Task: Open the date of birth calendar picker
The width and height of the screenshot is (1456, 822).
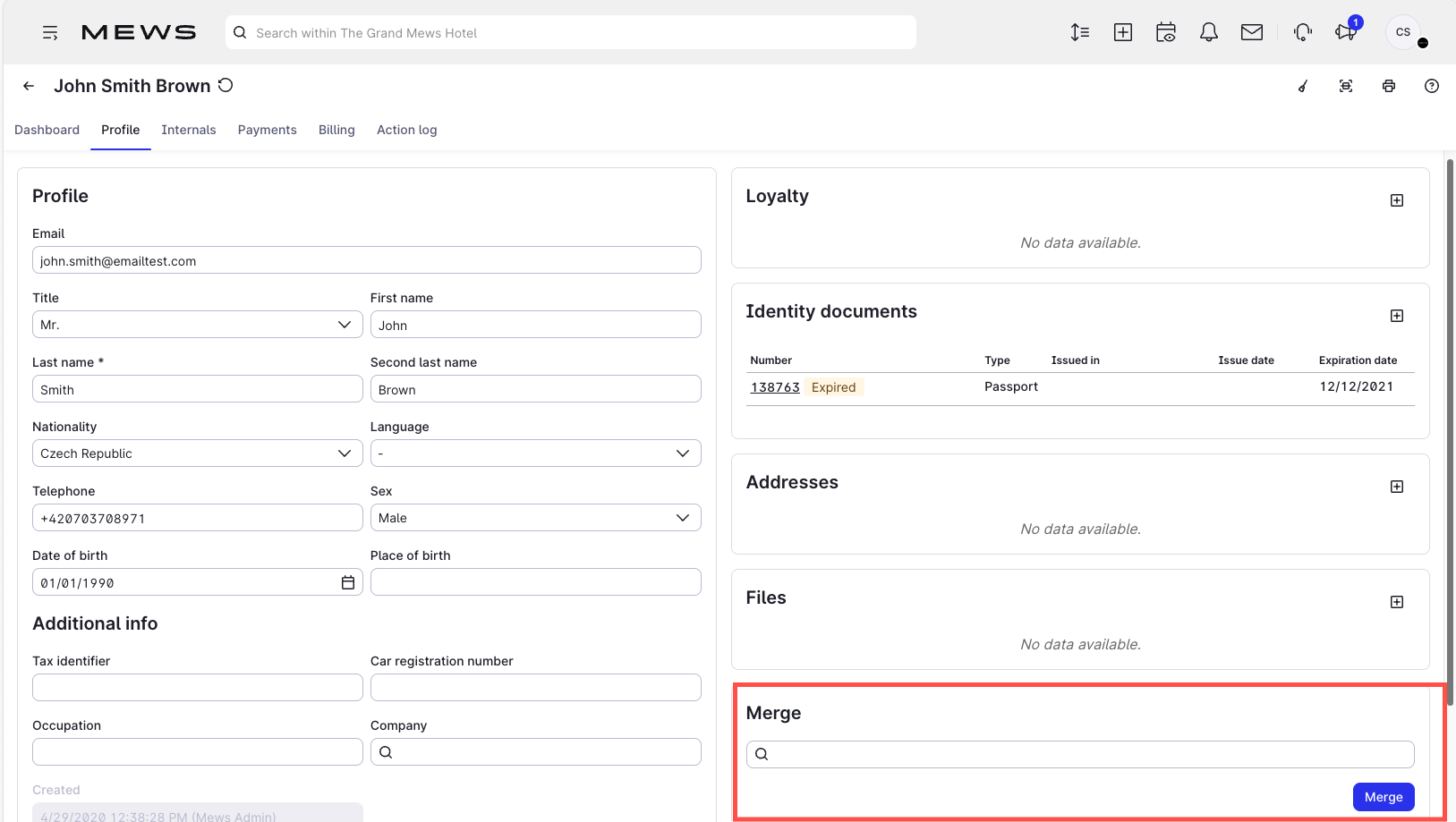Action: [x=347, y=581]
